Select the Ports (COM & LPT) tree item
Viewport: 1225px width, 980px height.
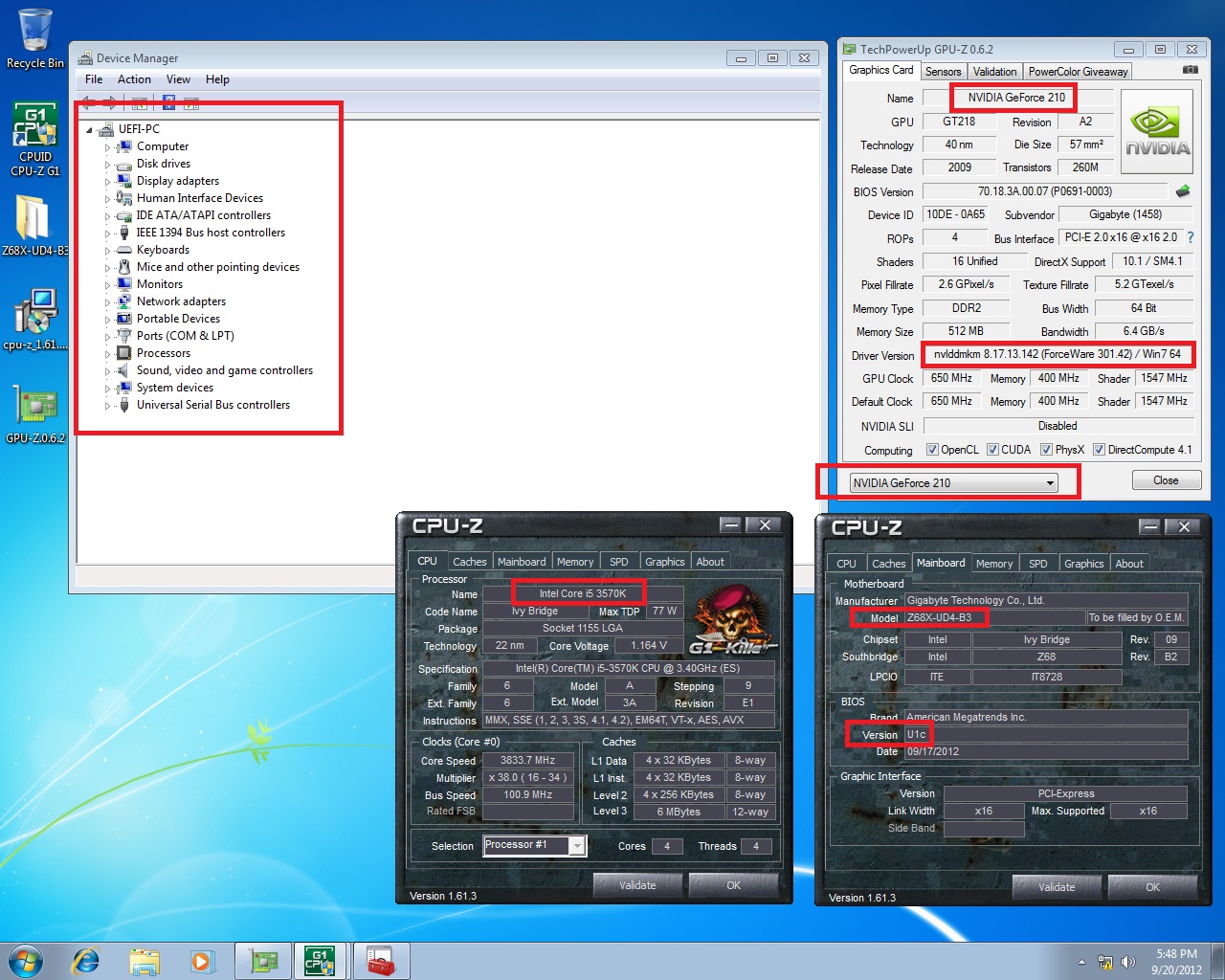[185, 336]
